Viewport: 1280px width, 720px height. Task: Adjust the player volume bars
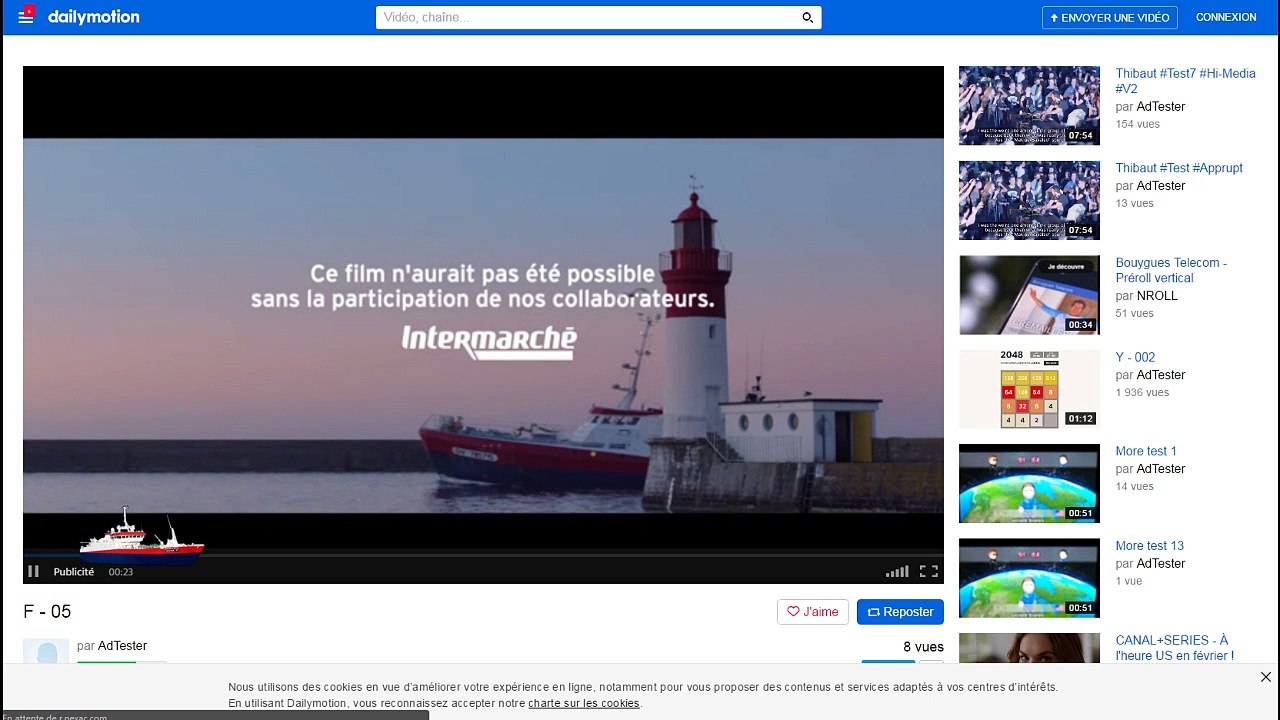click(897, 571)
